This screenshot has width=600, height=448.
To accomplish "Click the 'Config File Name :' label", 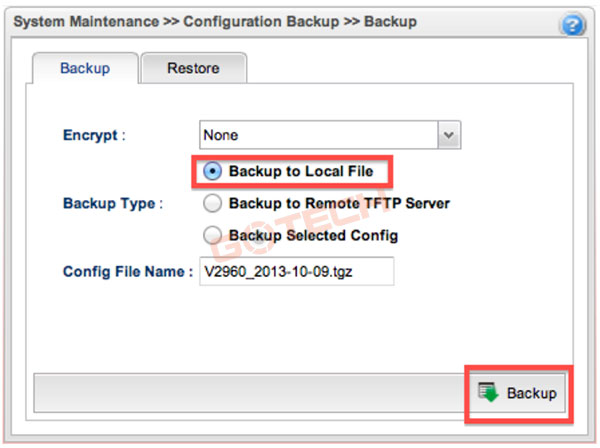I will (127, 271).
